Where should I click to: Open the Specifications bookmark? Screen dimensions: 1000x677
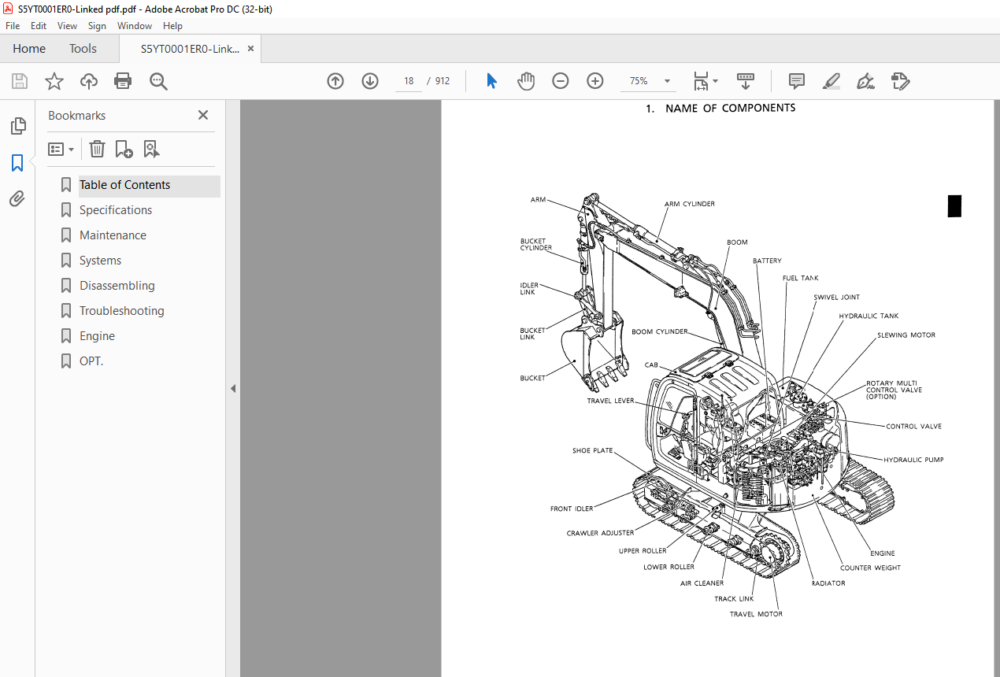tap(115, 210)
